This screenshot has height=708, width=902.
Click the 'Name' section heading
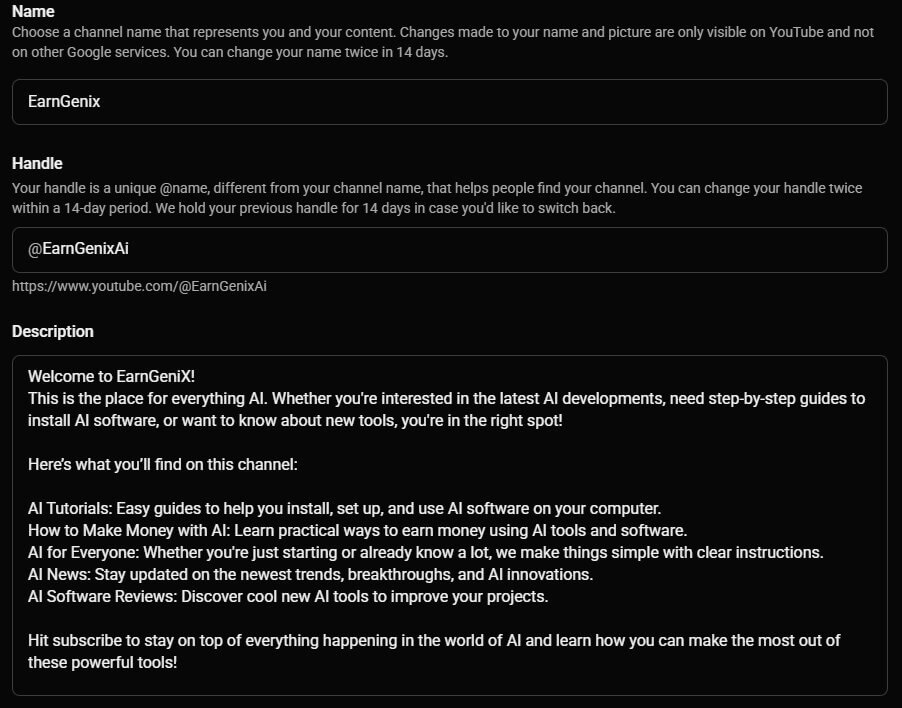(x=33, y=11)
